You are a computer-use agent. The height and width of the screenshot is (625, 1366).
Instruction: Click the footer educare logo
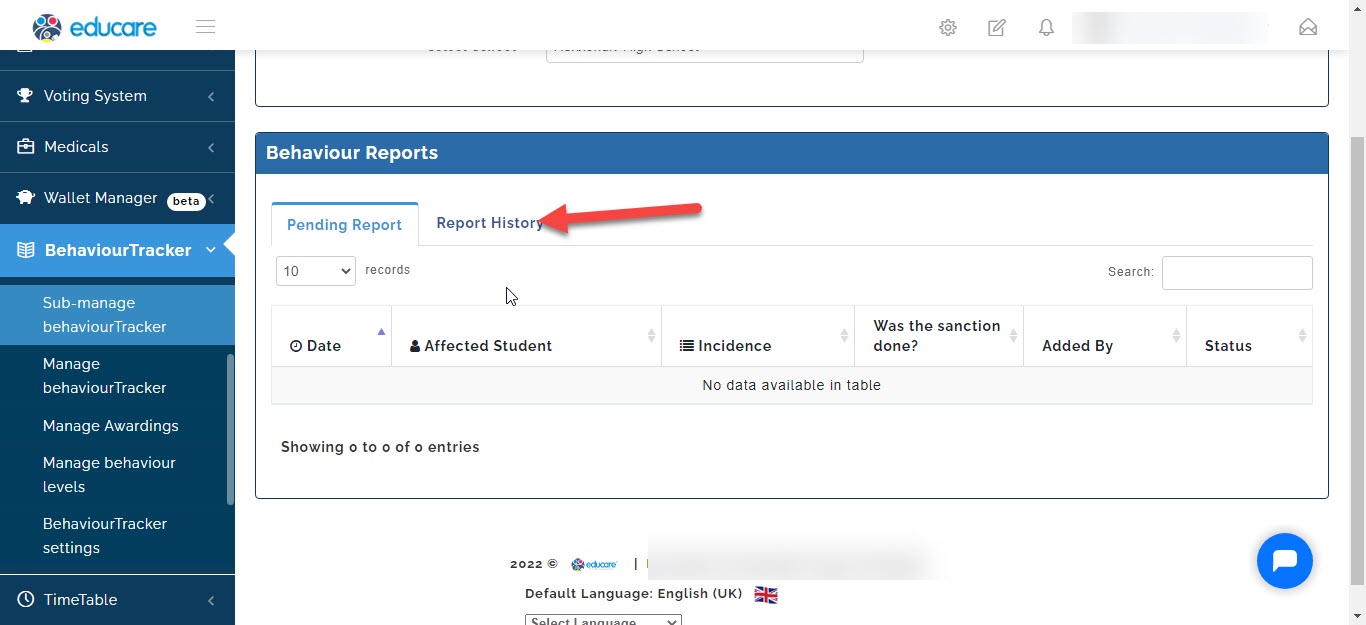(x=594, y=564)
